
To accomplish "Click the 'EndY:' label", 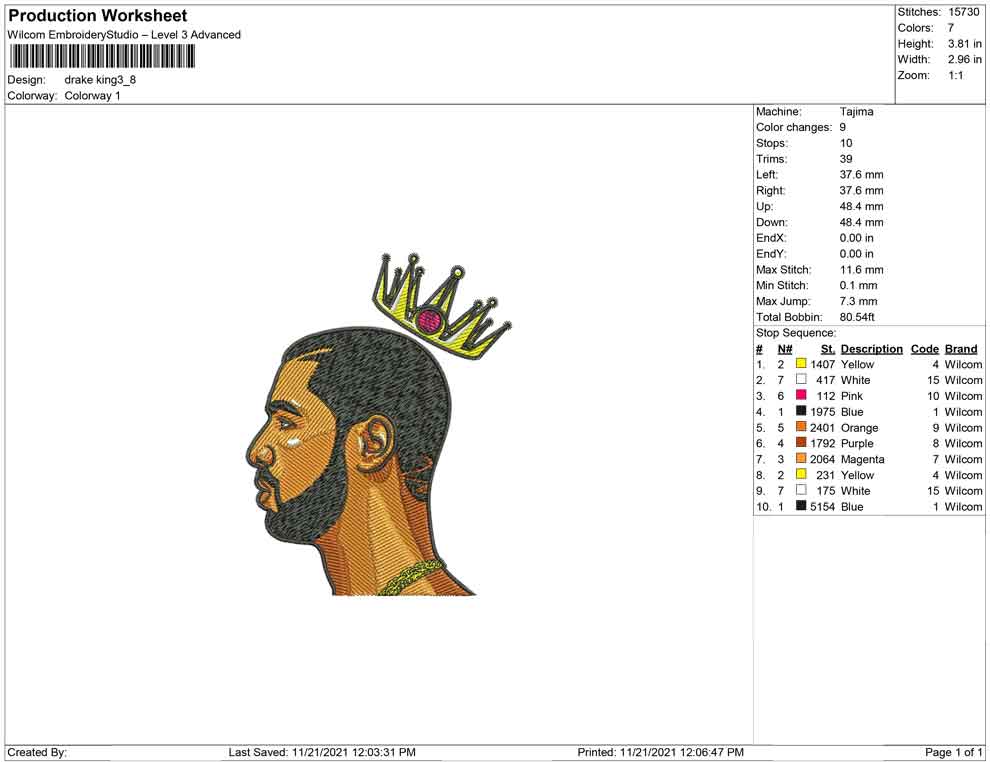I will [771, 254].
